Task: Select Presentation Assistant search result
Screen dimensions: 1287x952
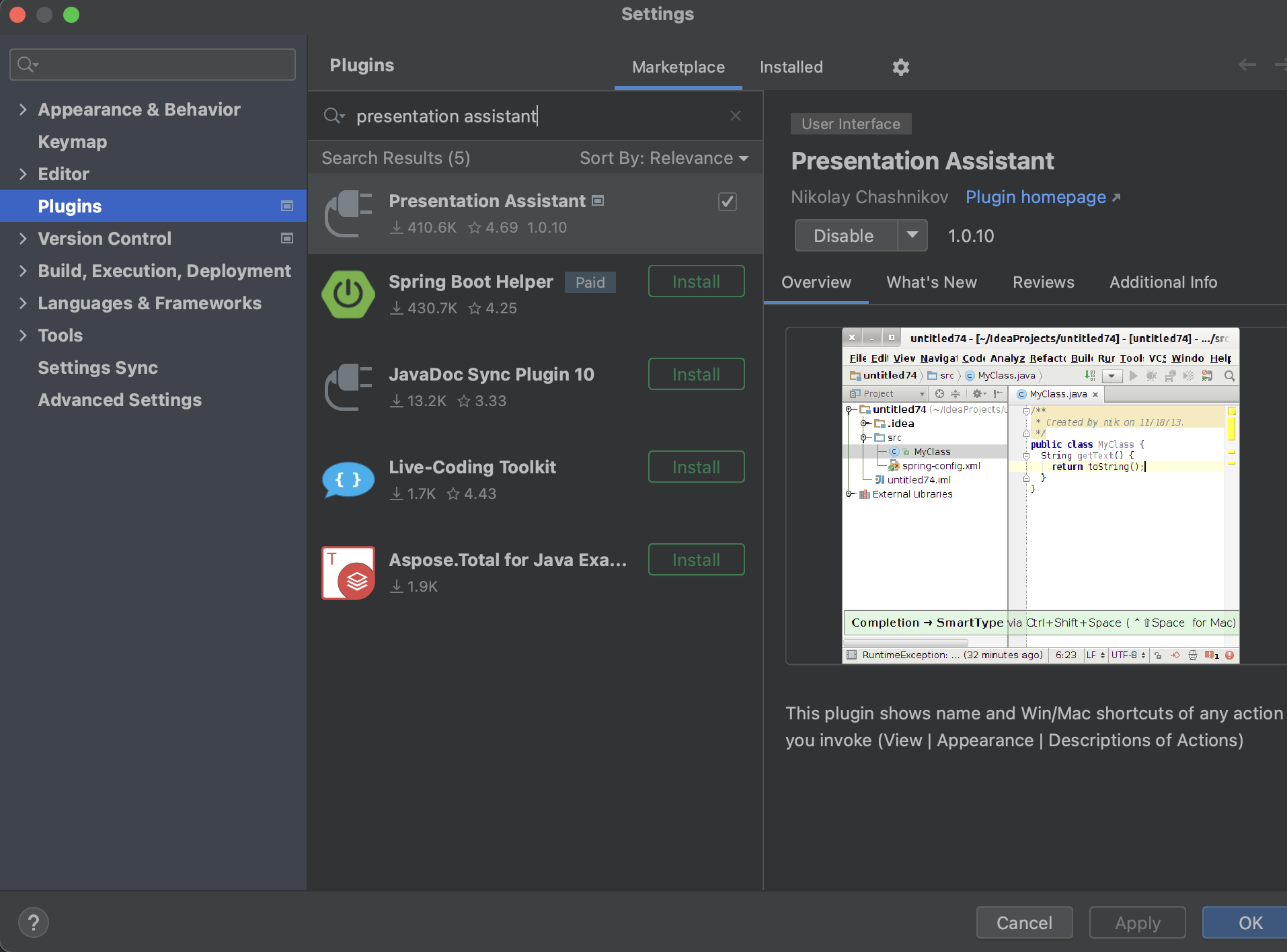Action: pyautogui.click(x=535, y=214)
